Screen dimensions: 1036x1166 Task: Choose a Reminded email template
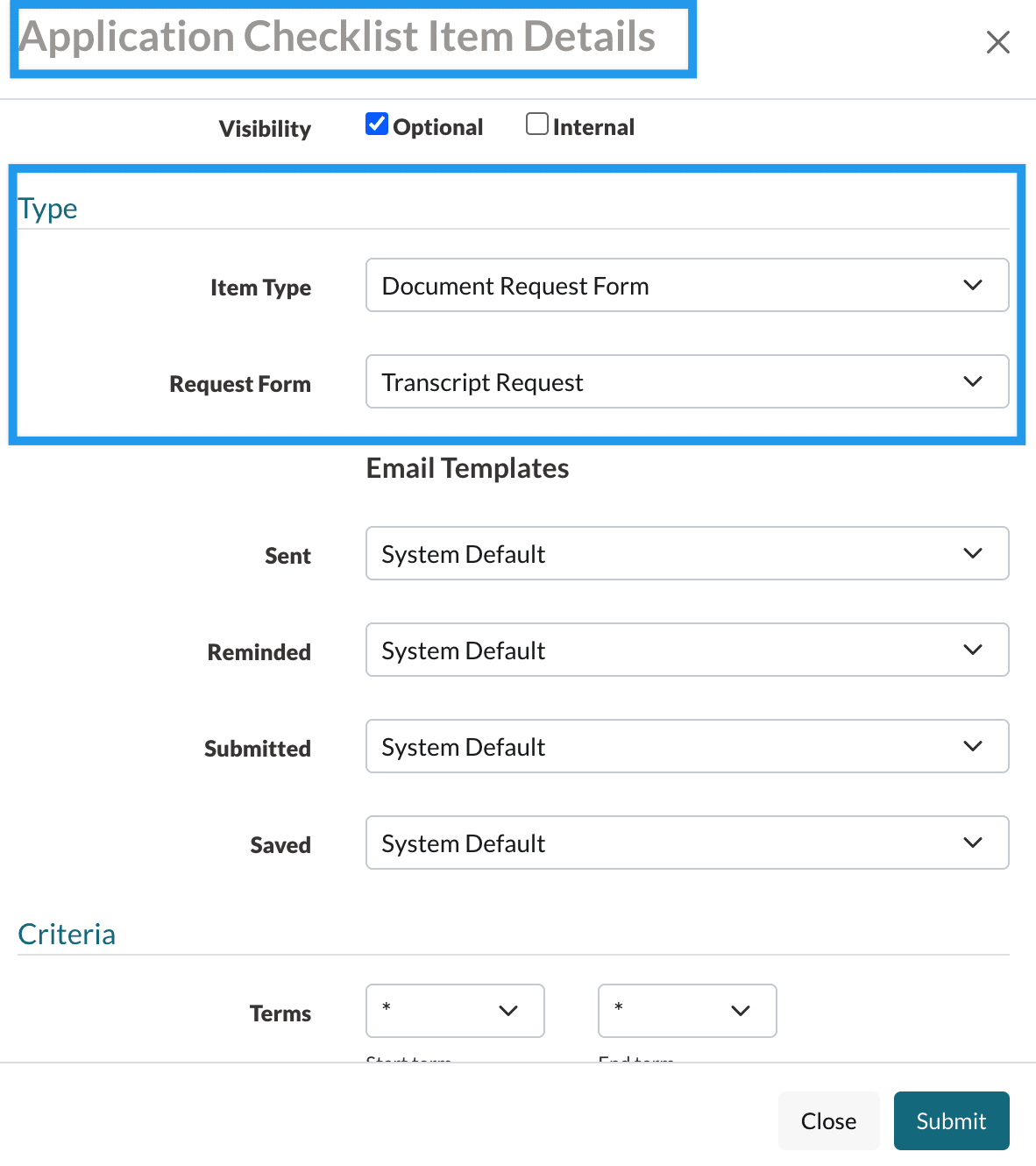coord(686,651)
